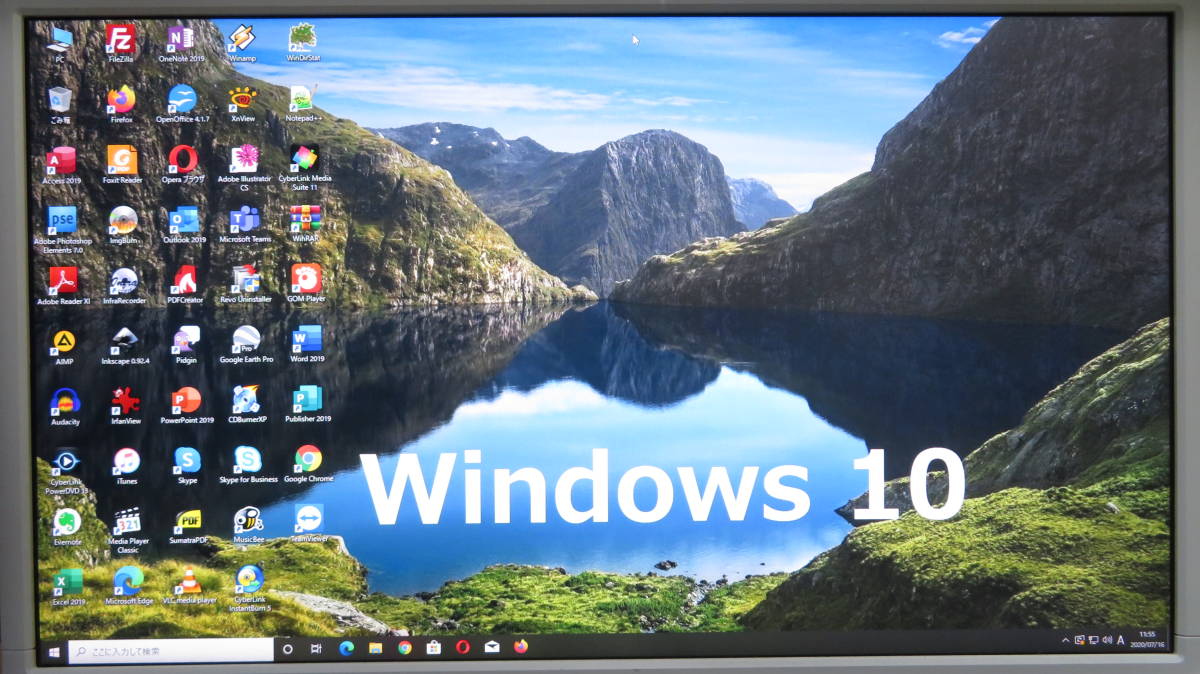The height and width of the screenshot is (674, 1200).
Task: Select the ImgBurn desktop icon
Action: (x=123, y=225)
